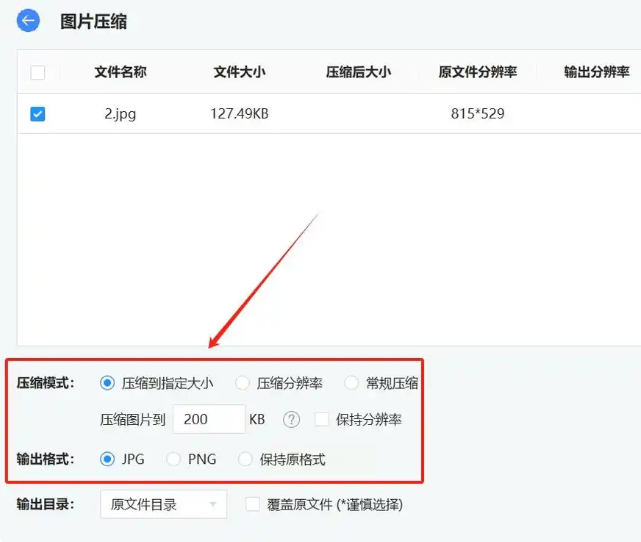The height and width of the screenshot is (542, 641).
Task: Click the 输出目录 label
Action: (x=45, y=504)
